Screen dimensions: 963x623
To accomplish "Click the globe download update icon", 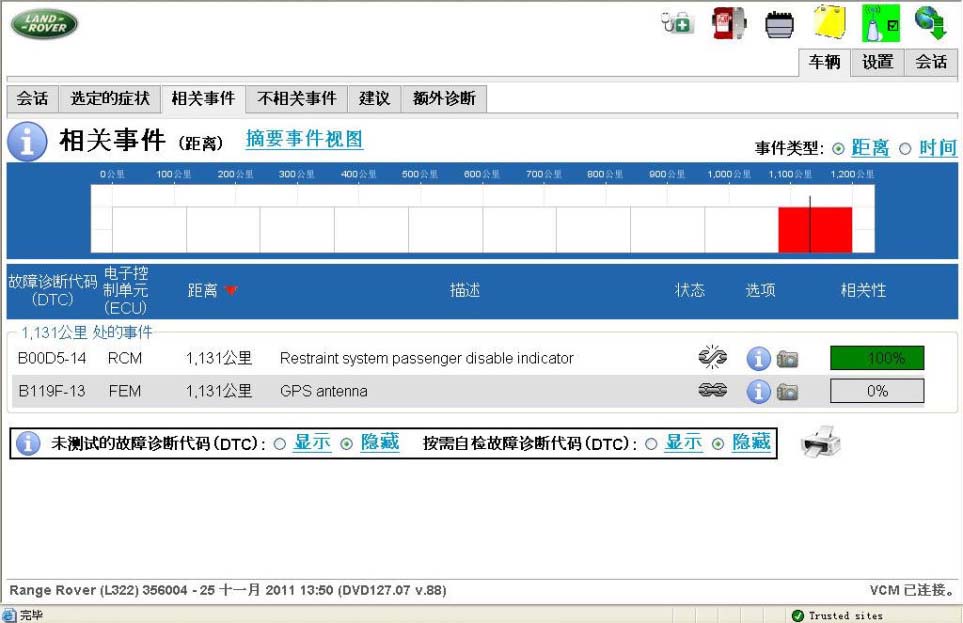I will point(930,23).
